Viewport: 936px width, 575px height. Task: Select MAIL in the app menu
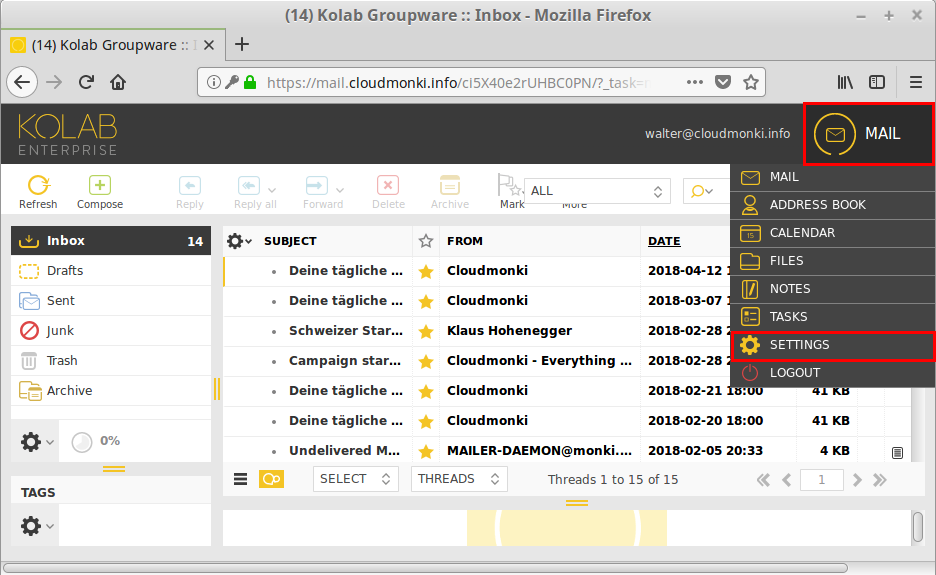pos(833,177)
